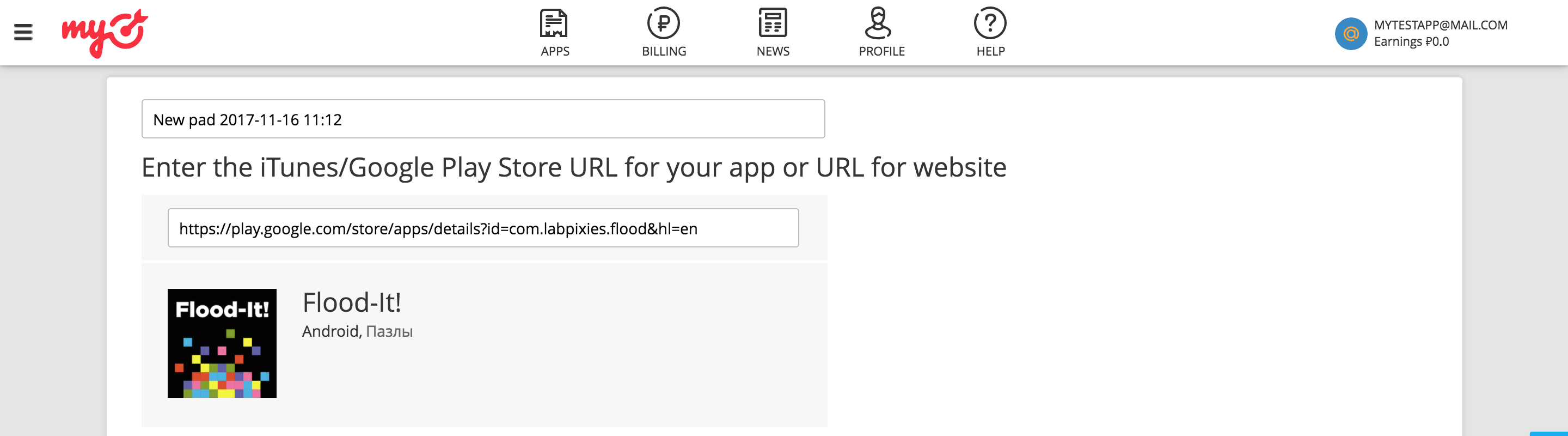Image resolution: width=1568 pixels, height=436 pixels.
Task: Click the Flood-It! app title
Action: 352,302
